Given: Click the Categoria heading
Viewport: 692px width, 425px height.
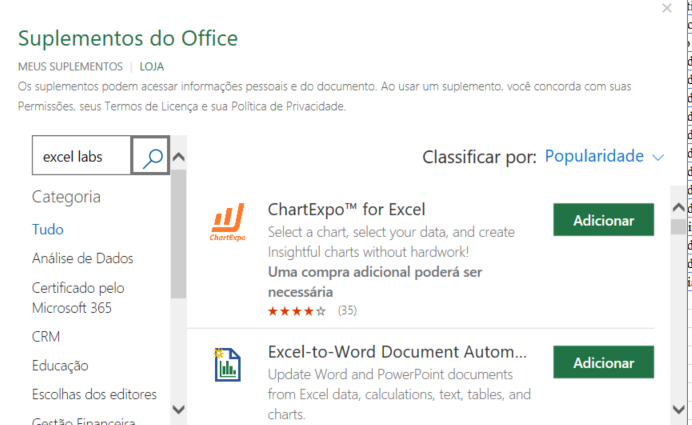Looking at the screenshot, I should (66, 197).
